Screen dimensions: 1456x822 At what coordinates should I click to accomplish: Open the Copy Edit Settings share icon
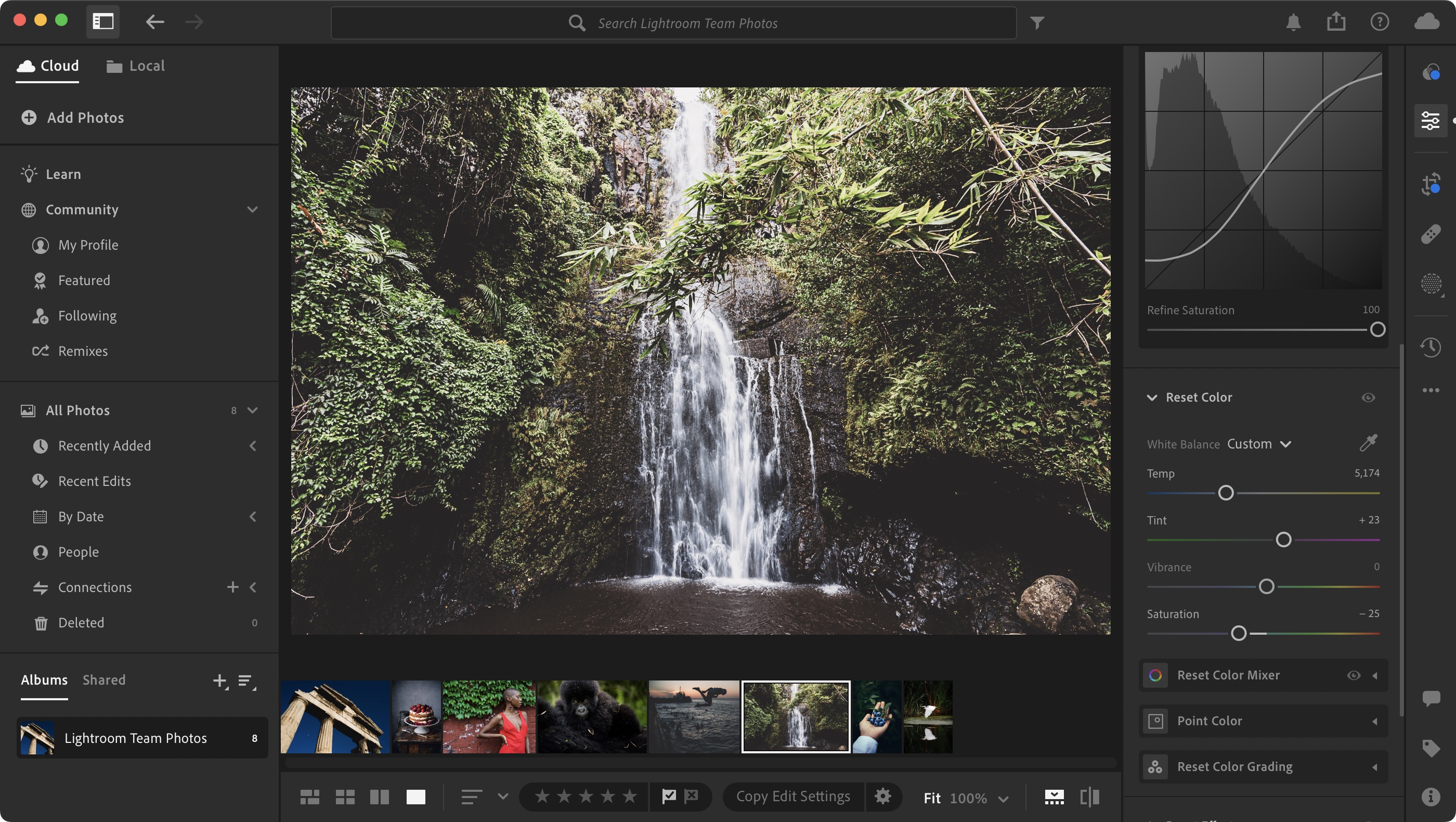coord(881,797)
